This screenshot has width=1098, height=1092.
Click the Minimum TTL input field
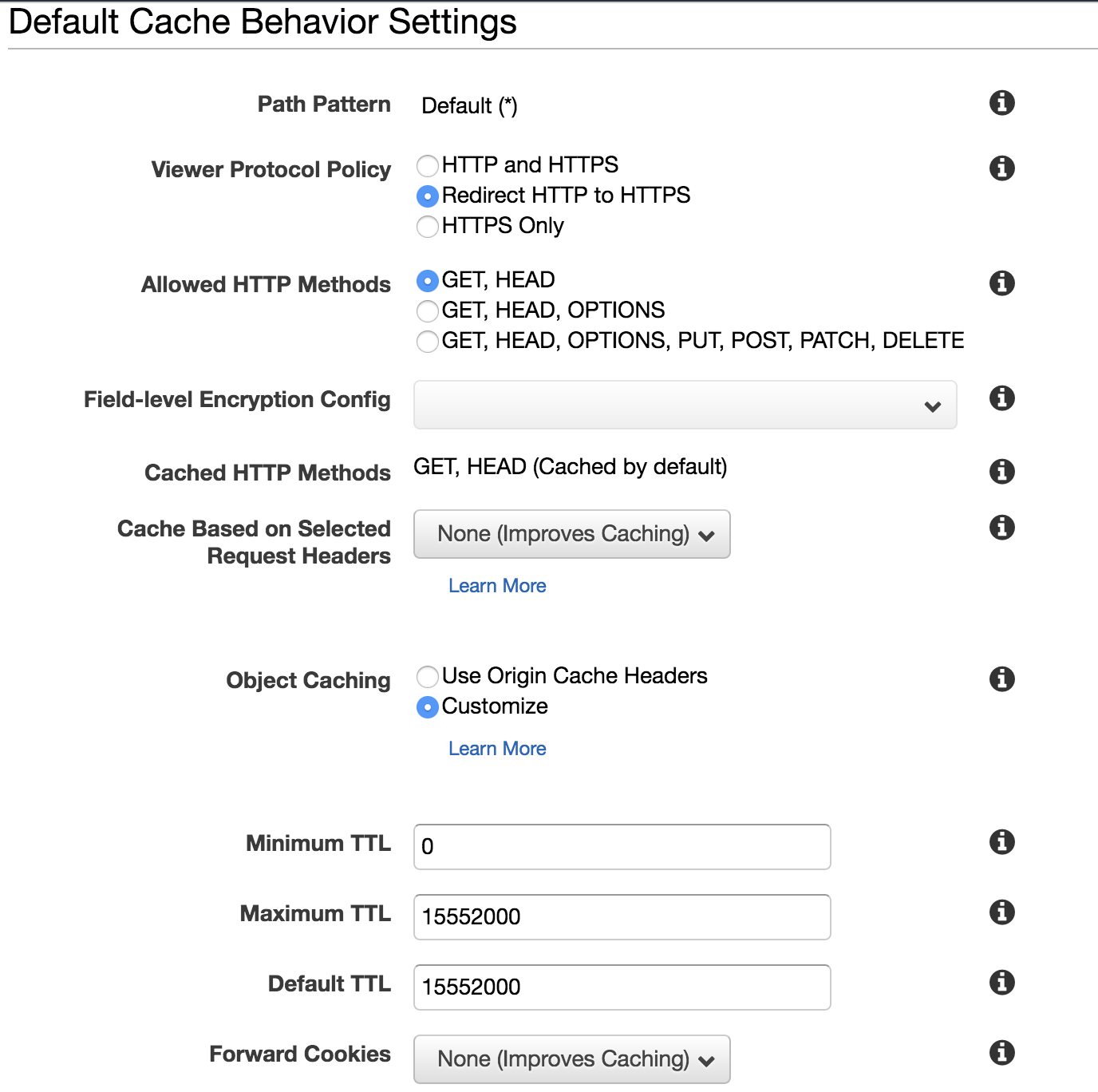(622, 847)
